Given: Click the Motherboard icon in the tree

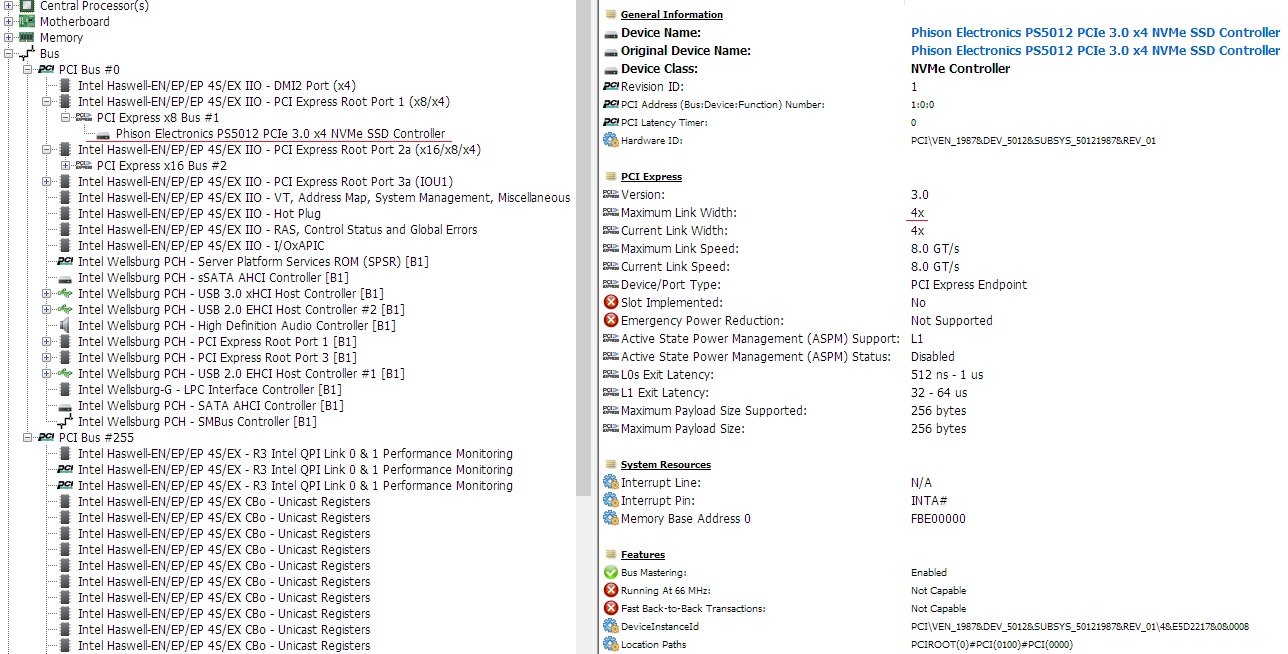Looking at the screenshot, I should click(x=27, y=21).
